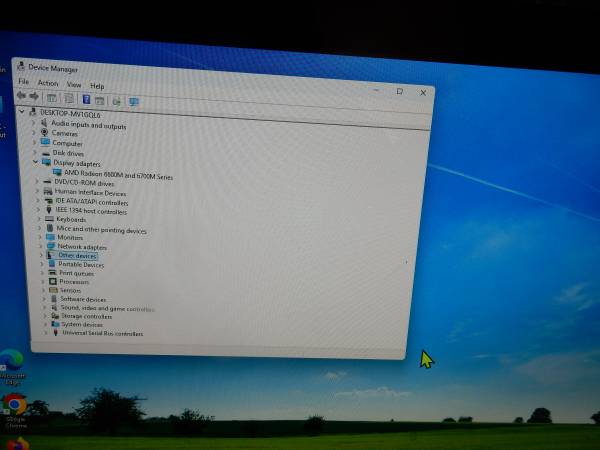Screen dimensions: 600x450
Task: Click the Forward arrow toolbar icon
Action: (x=33, y=97)
